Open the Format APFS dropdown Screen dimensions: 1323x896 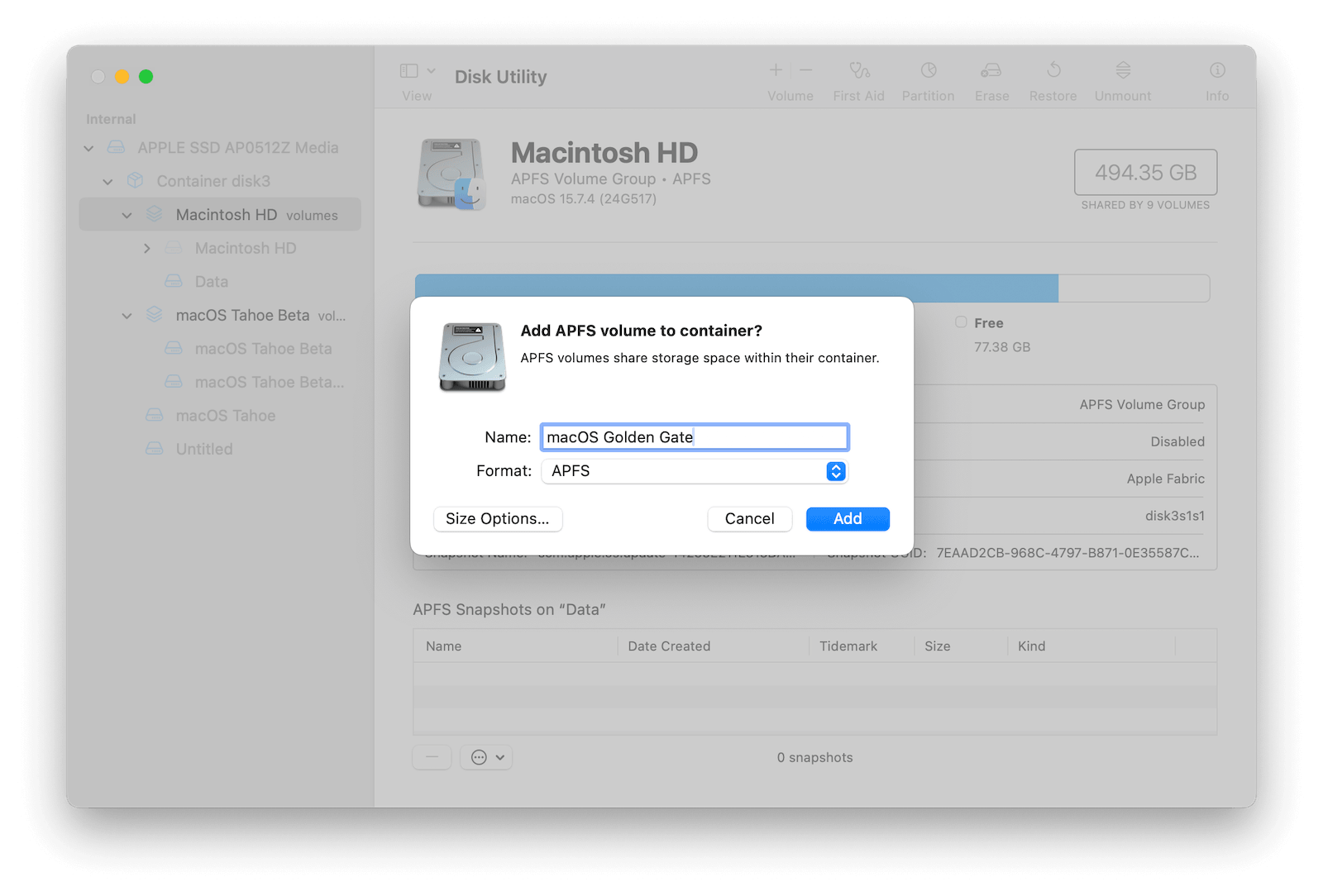point(695,471)
